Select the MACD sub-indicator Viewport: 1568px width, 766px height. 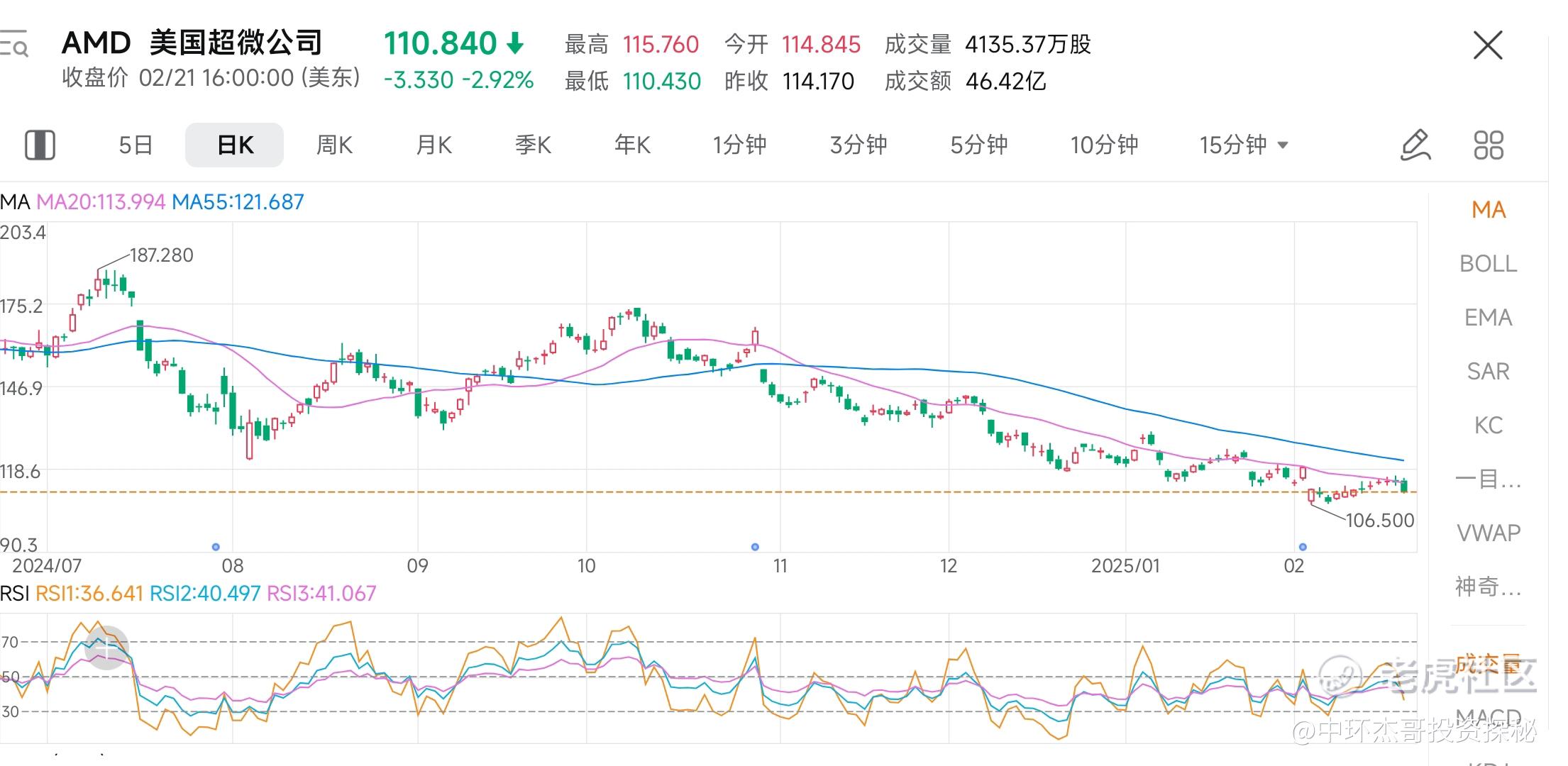coord(1489,718)
